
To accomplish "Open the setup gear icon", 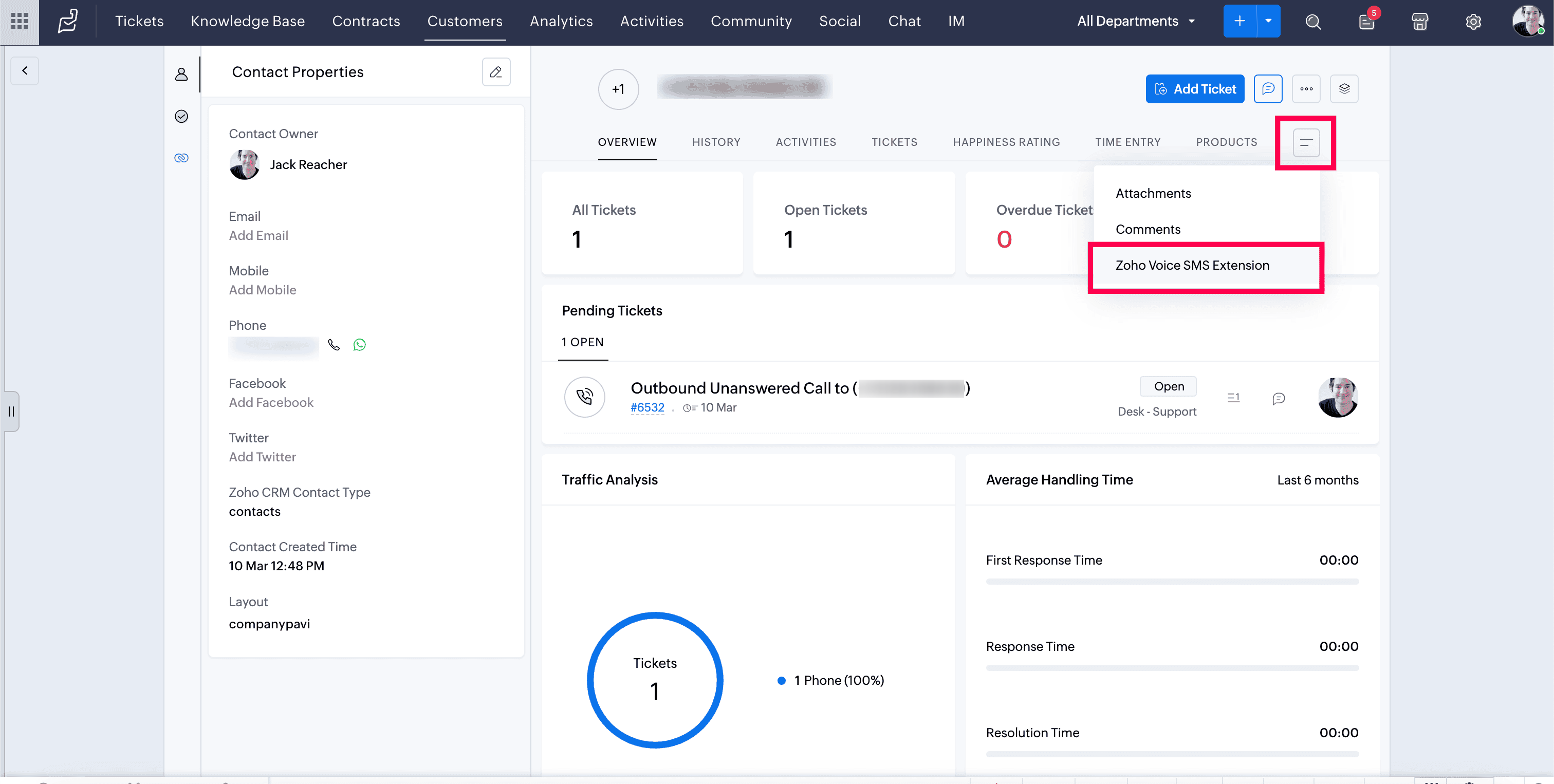I will [1473, 22].
